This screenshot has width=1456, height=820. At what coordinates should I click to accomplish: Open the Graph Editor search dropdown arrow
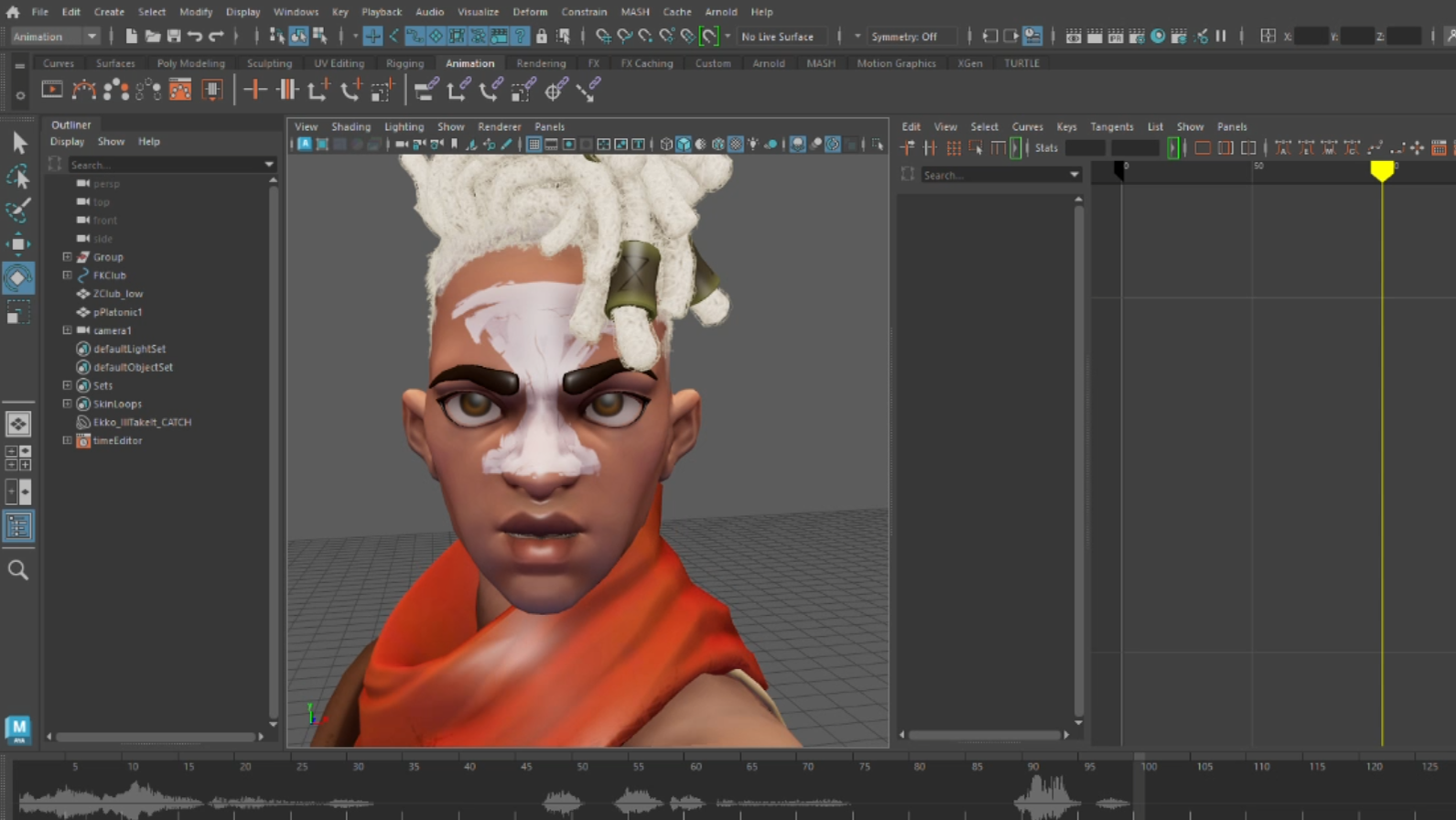coord(1073,175)
